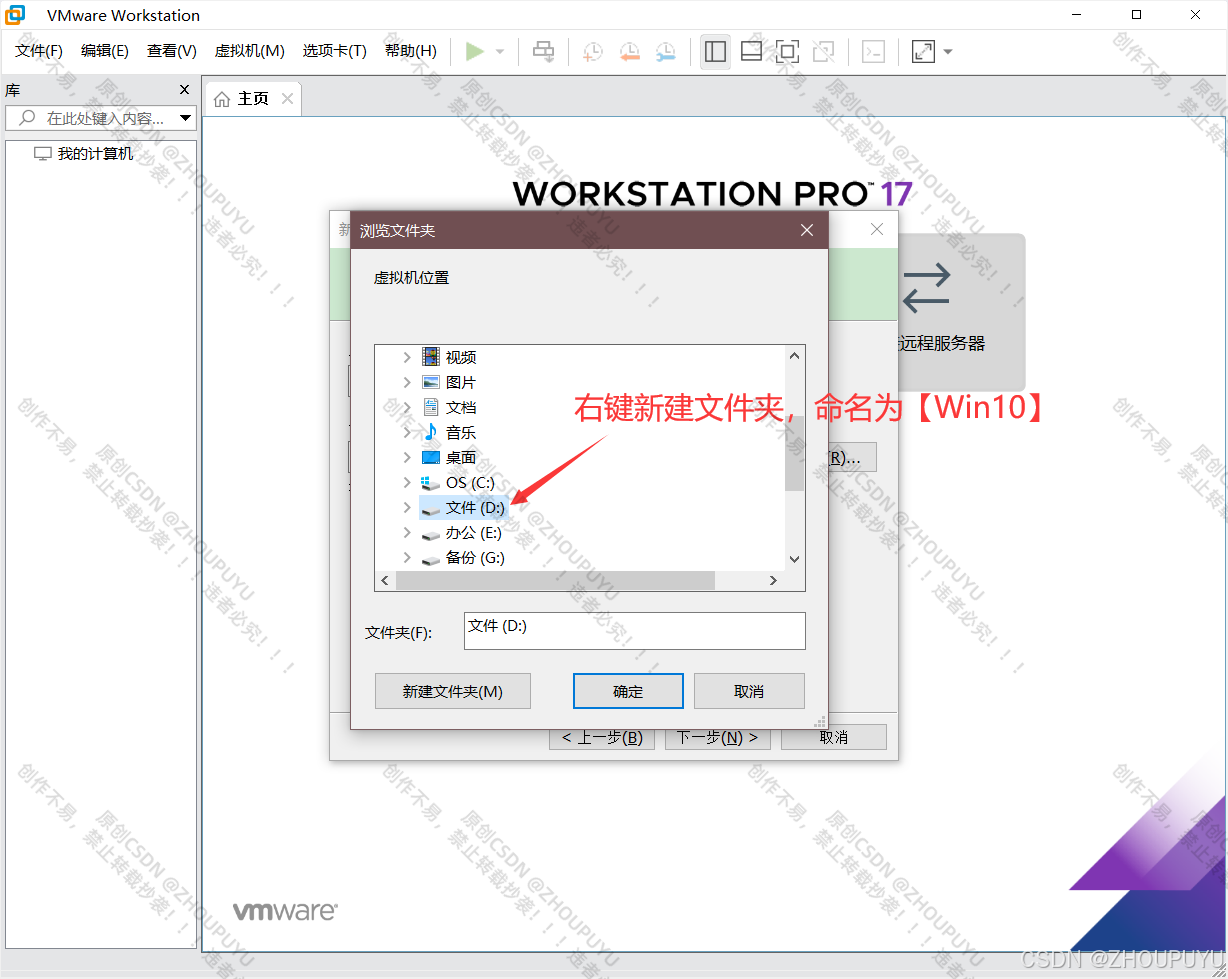Click the folder tree scroll down arrow
Screen dimensions: 1228x979
[x=794, y=560]
